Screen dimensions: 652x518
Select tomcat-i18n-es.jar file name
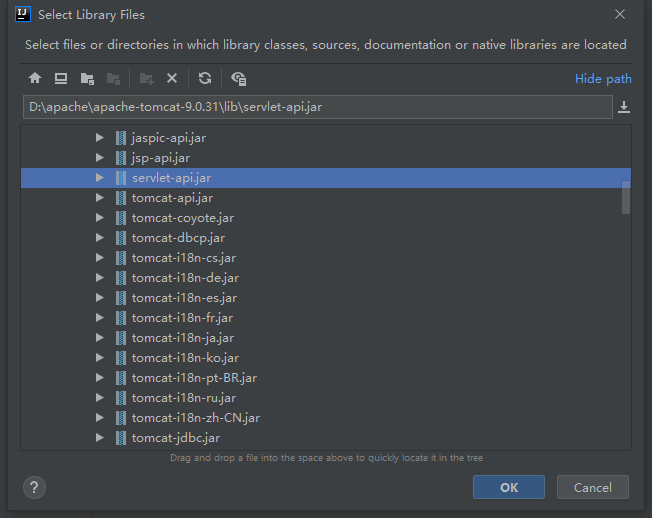(x=185, y=297)
